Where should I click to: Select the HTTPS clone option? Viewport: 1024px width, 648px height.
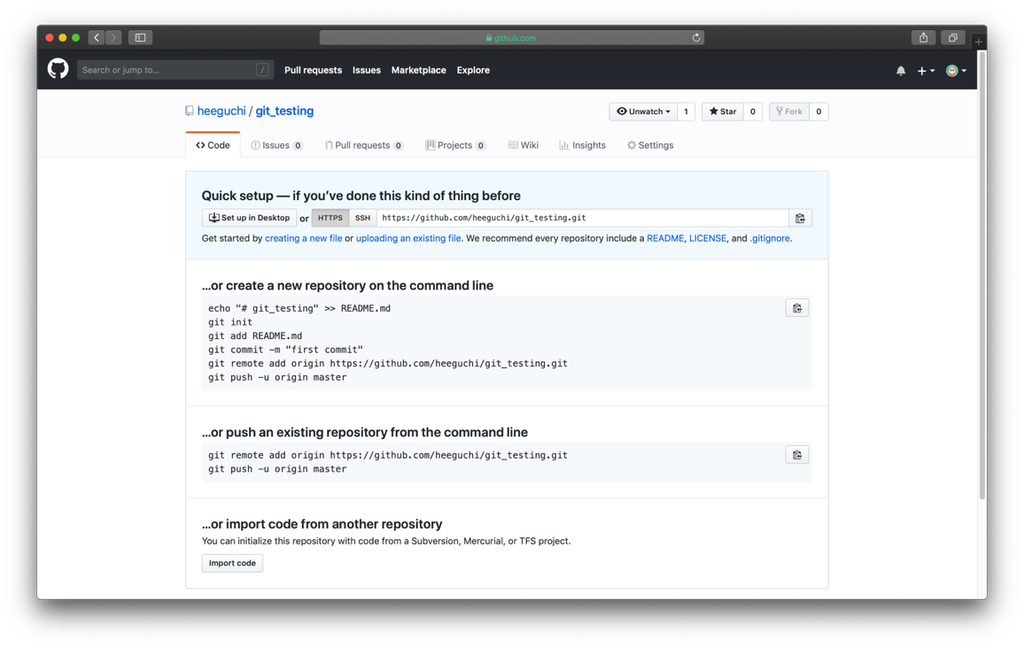click(x=330, y=218)
